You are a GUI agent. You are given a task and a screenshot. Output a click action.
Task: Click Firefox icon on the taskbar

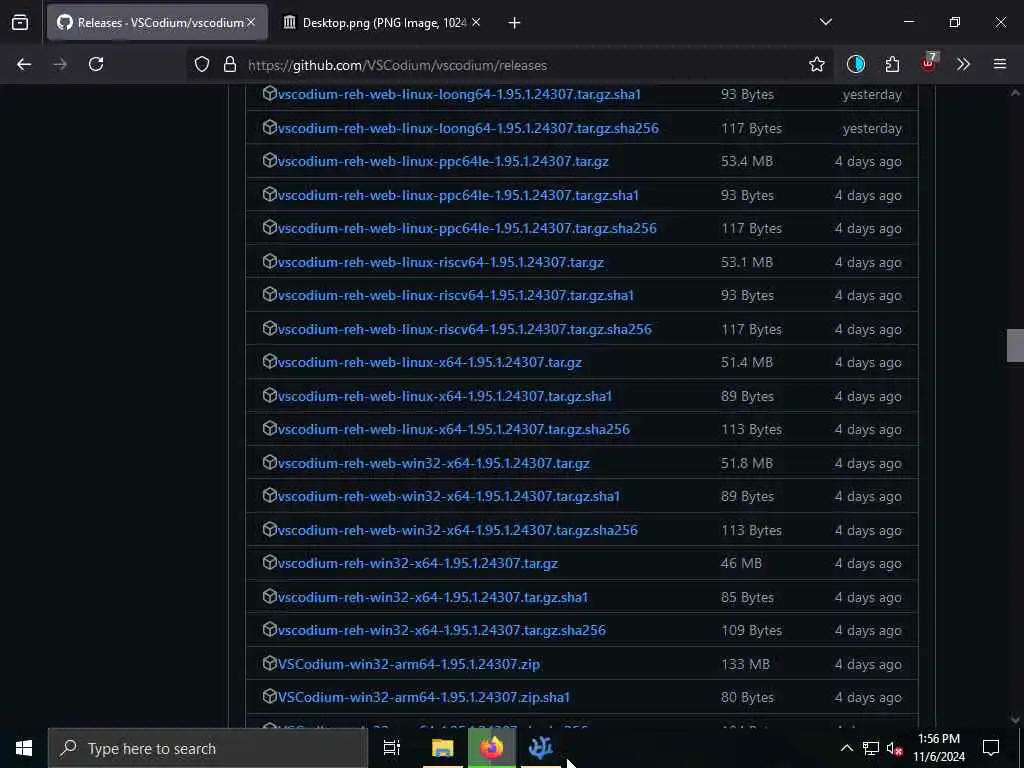(492, 748)
